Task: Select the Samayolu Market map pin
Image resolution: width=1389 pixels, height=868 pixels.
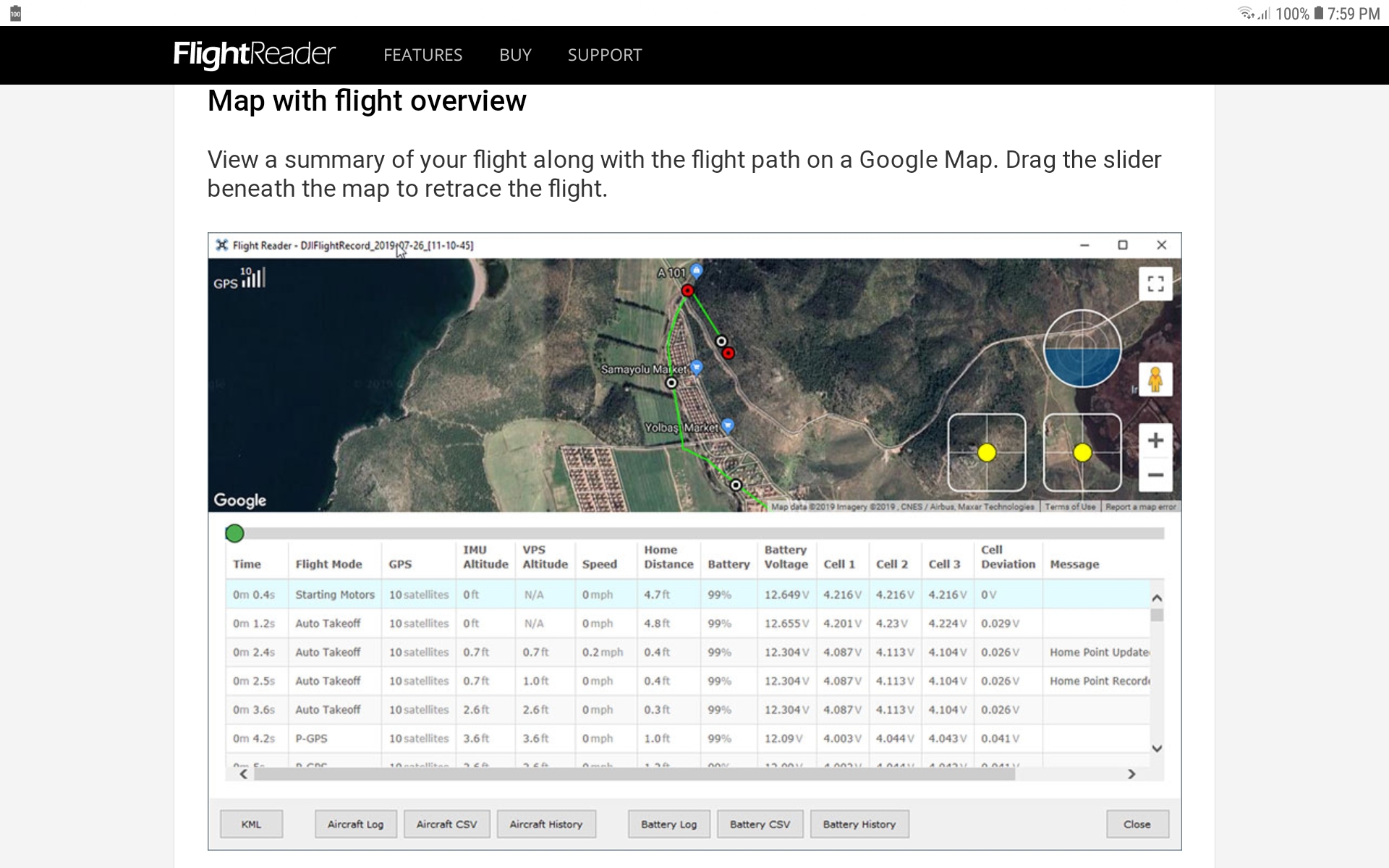Action: [697, 367]
